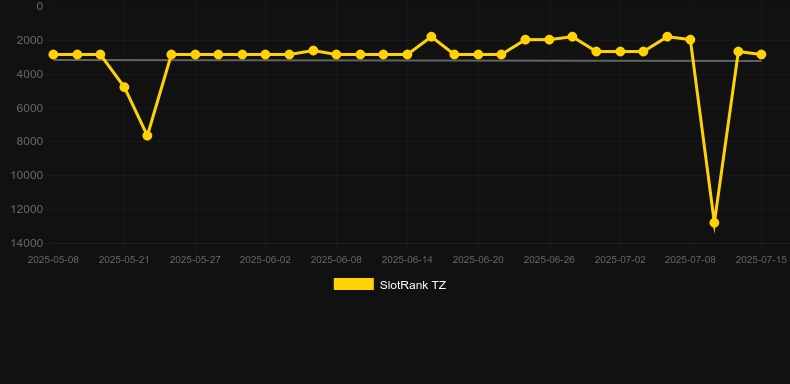Click the 2025-06-20 x-axis date label
The width and height of the screenshot is (790, 384).
click(478, 260)
